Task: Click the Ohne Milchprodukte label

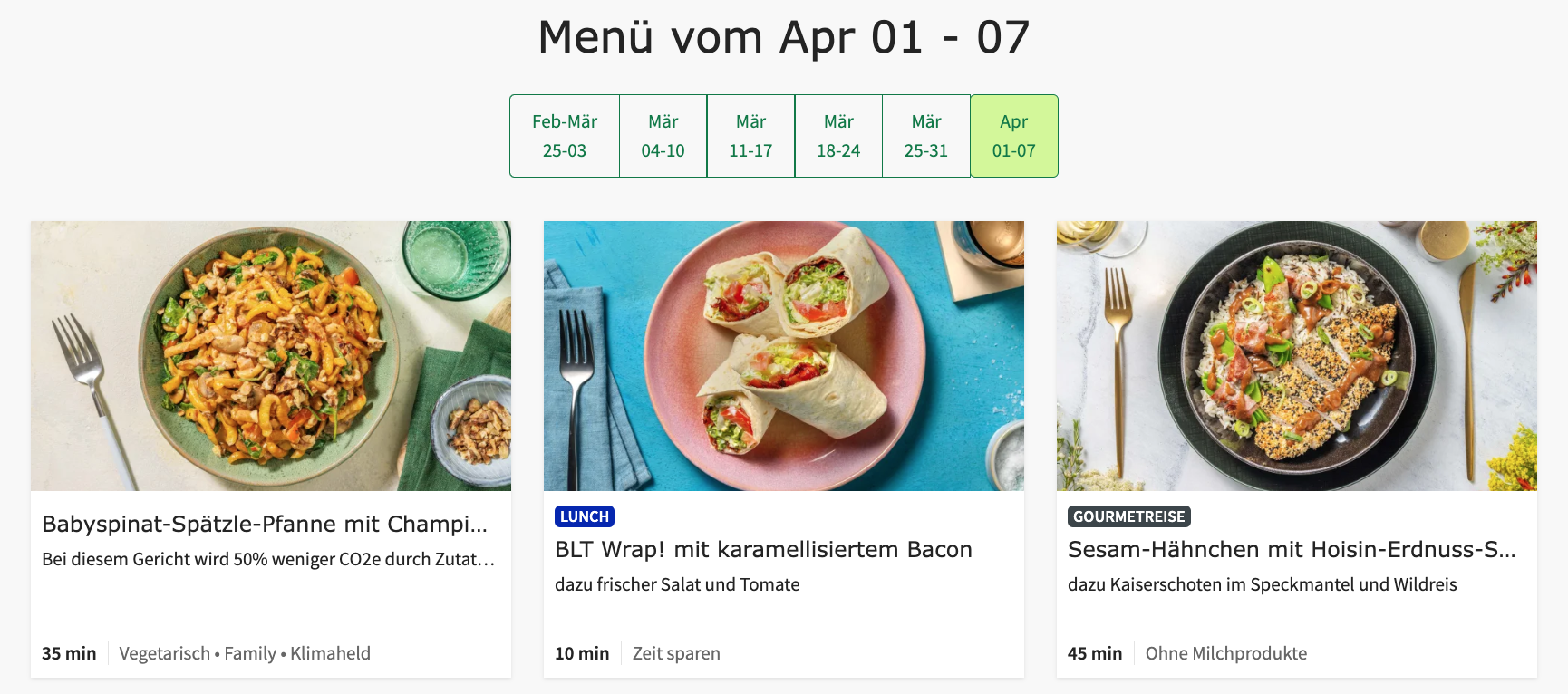Action: point(1225,652)
